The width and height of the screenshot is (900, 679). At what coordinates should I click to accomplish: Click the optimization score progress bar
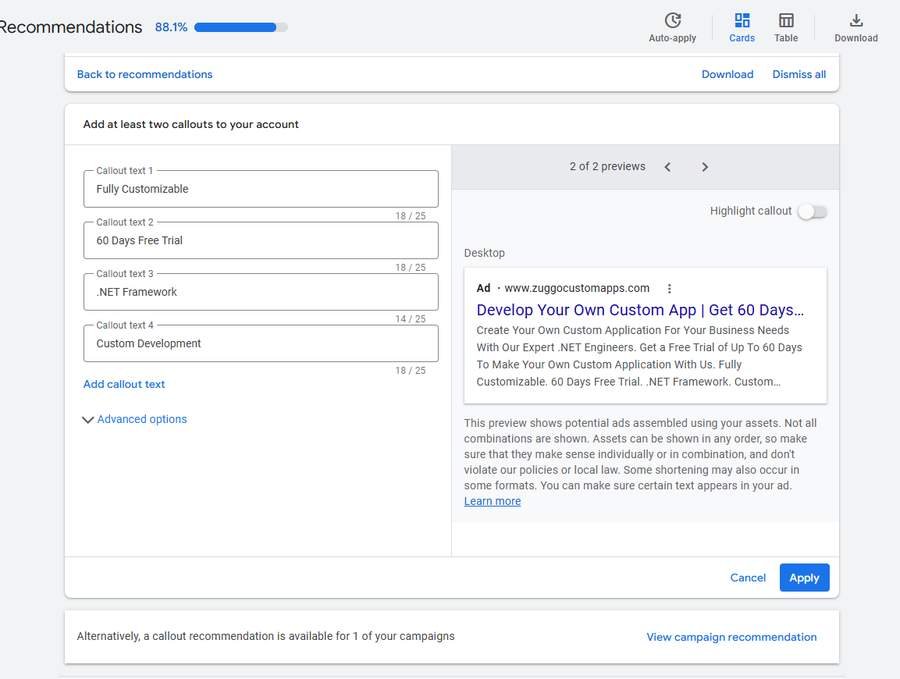coord(240,27)
